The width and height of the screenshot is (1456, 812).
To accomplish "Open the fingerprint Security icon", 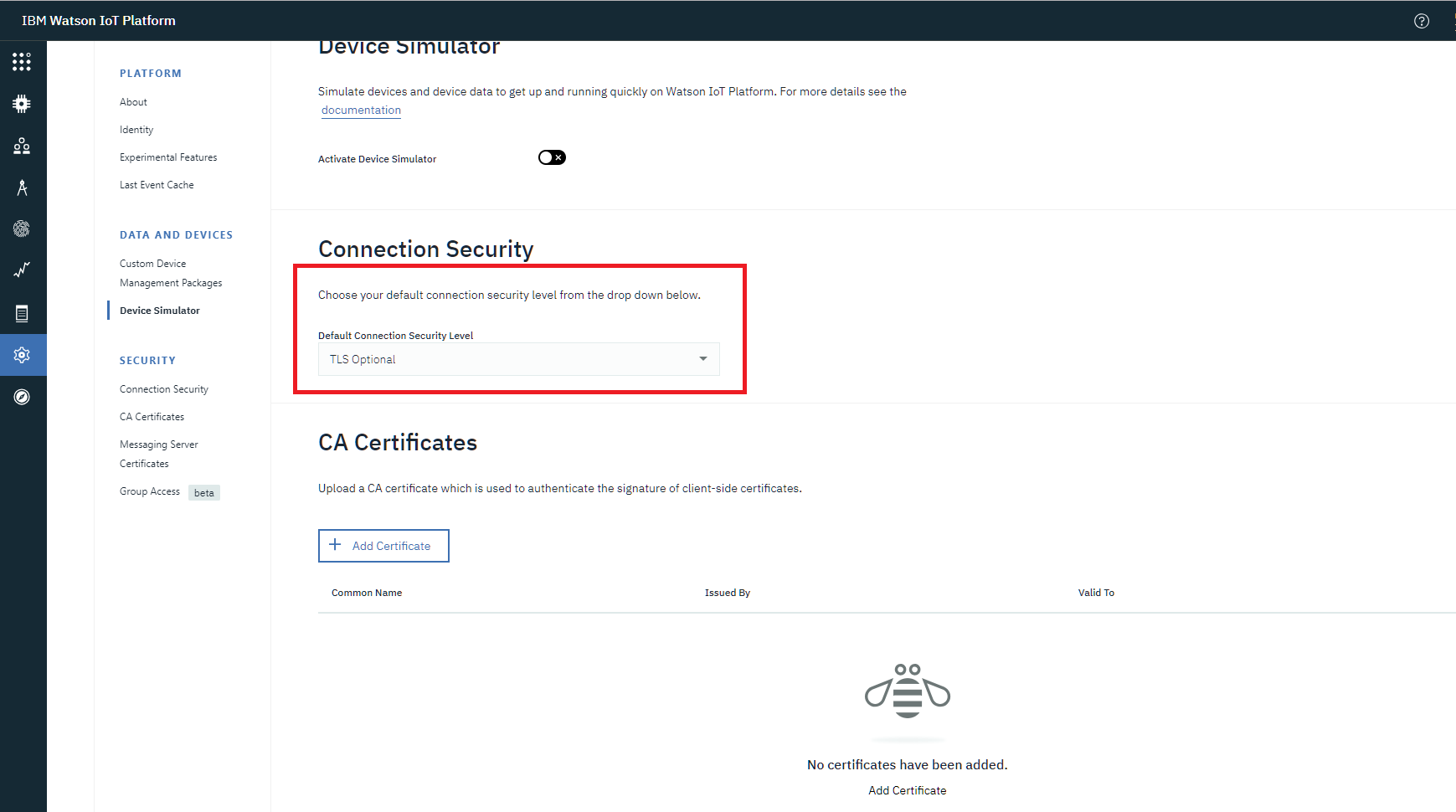I will point(22,229).
